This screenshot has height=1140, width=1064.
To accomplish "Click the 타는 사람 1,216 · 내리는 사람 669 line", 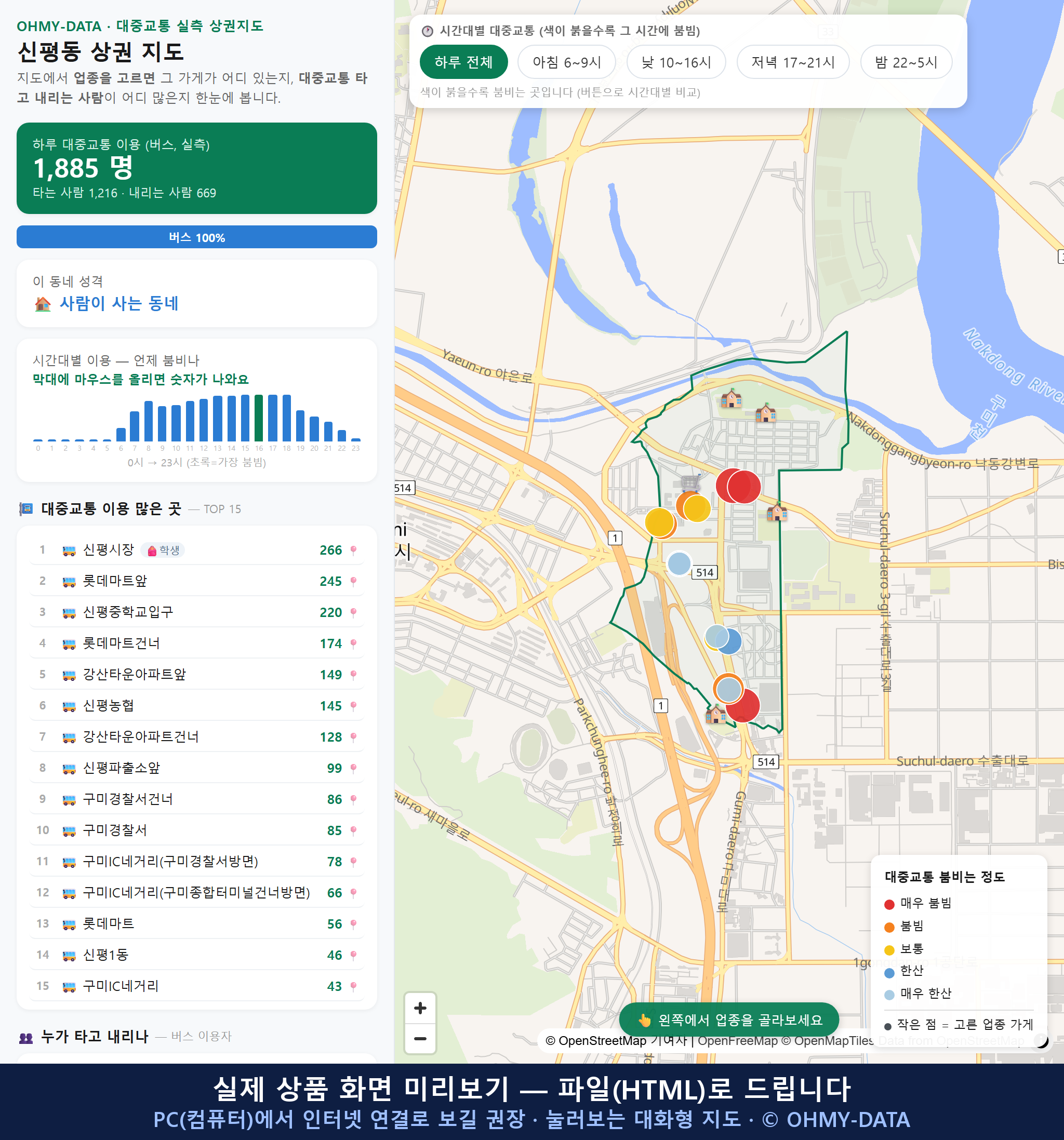I will click(x=125, y=193).
